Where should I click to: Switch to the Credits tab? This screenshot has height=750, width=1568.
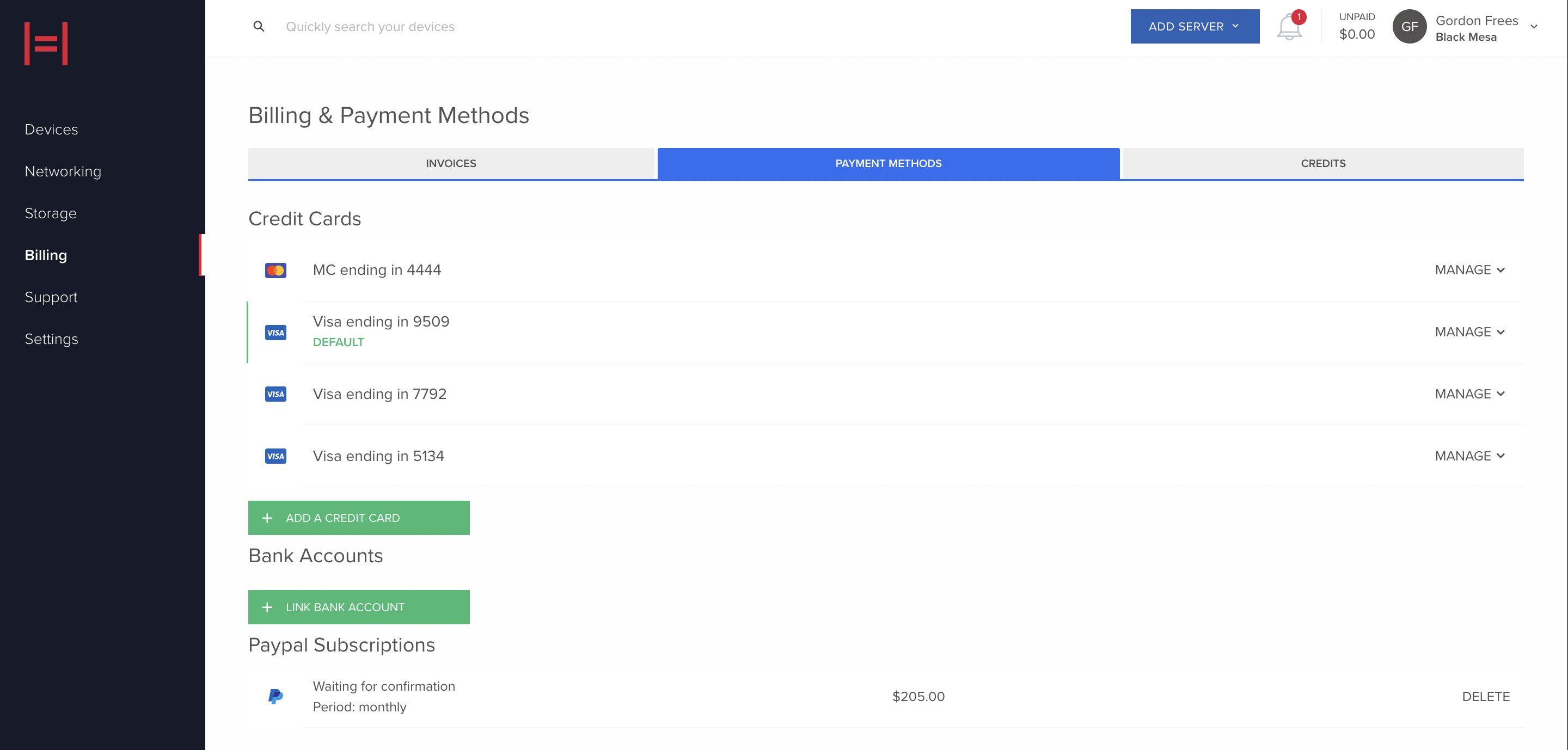point(1322,163)
